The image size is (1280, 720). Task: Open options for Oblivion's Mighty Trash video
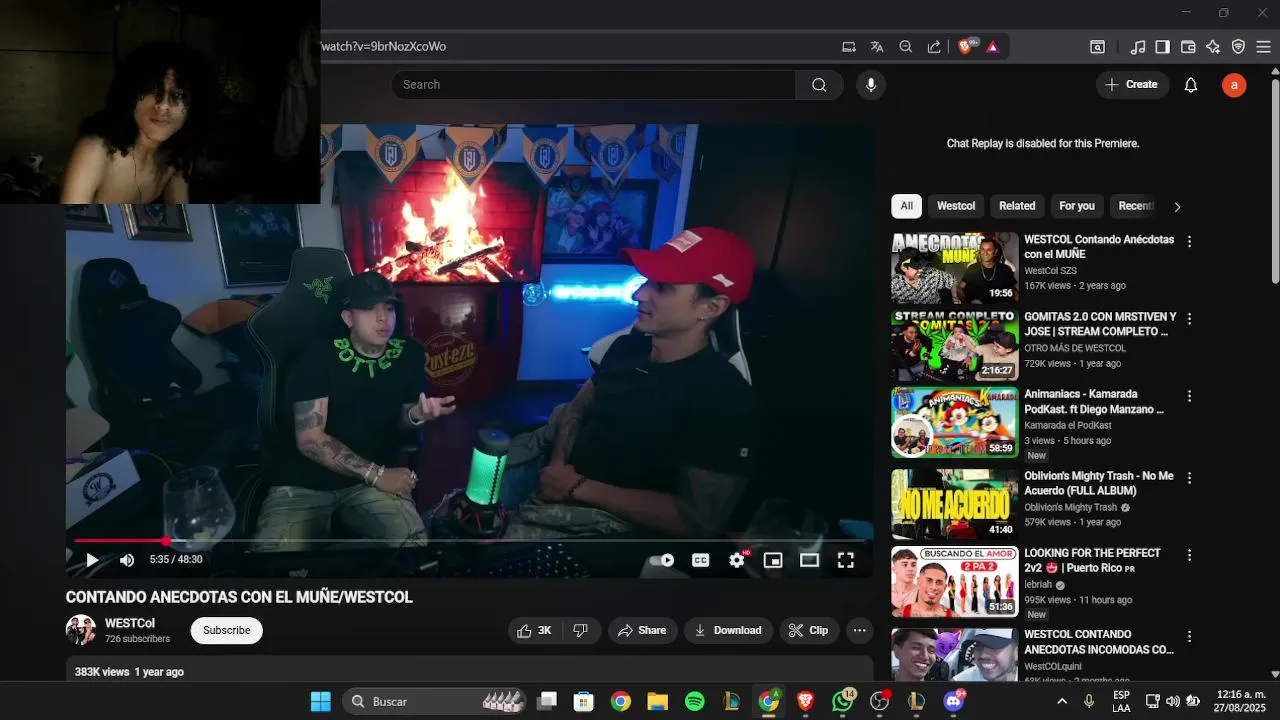(1189, 478)
